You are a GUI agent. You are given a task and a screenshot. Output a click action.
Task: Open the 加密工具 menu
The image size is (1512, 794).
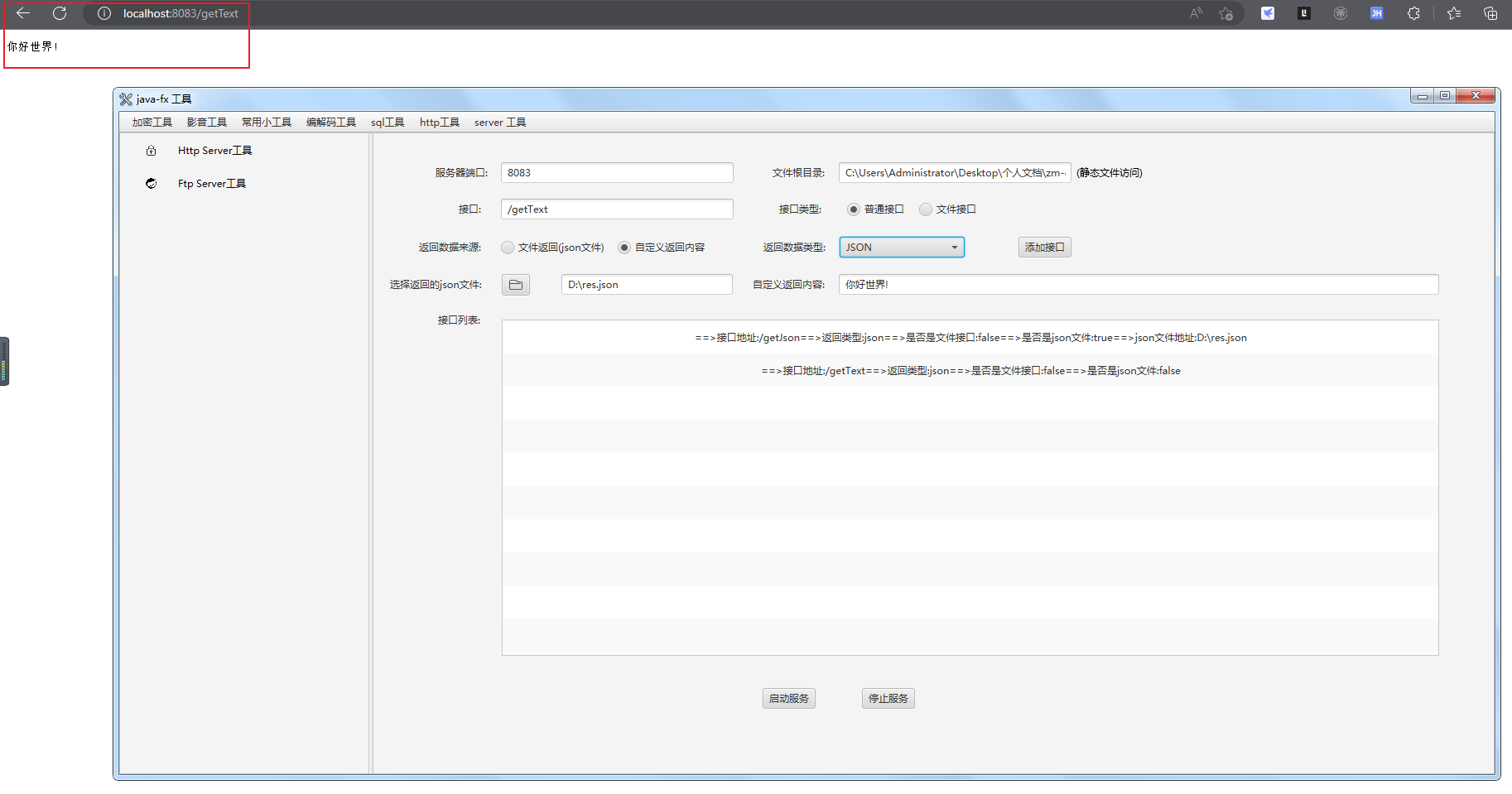click(x=152, y=123)
